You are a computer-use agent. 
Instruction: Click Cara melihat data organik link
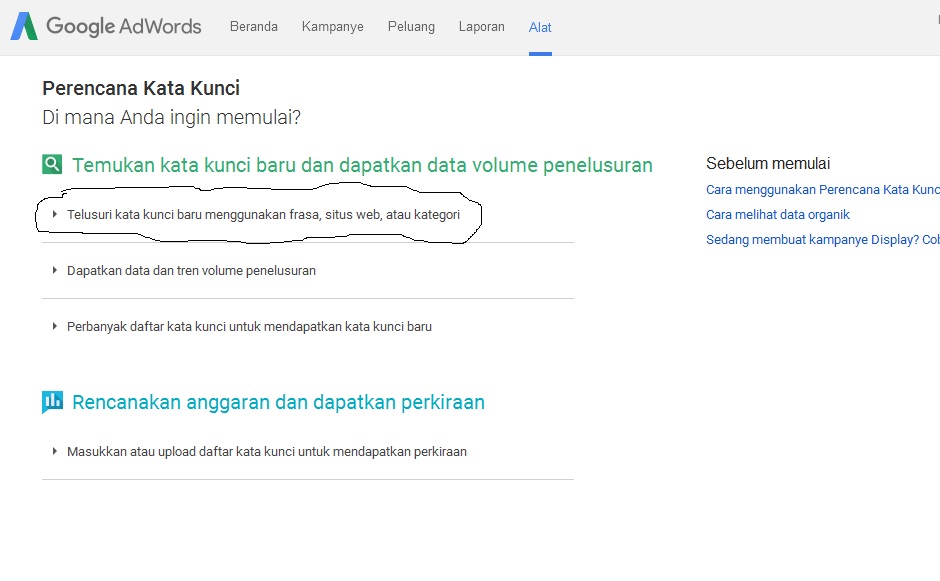pos(777,214)
